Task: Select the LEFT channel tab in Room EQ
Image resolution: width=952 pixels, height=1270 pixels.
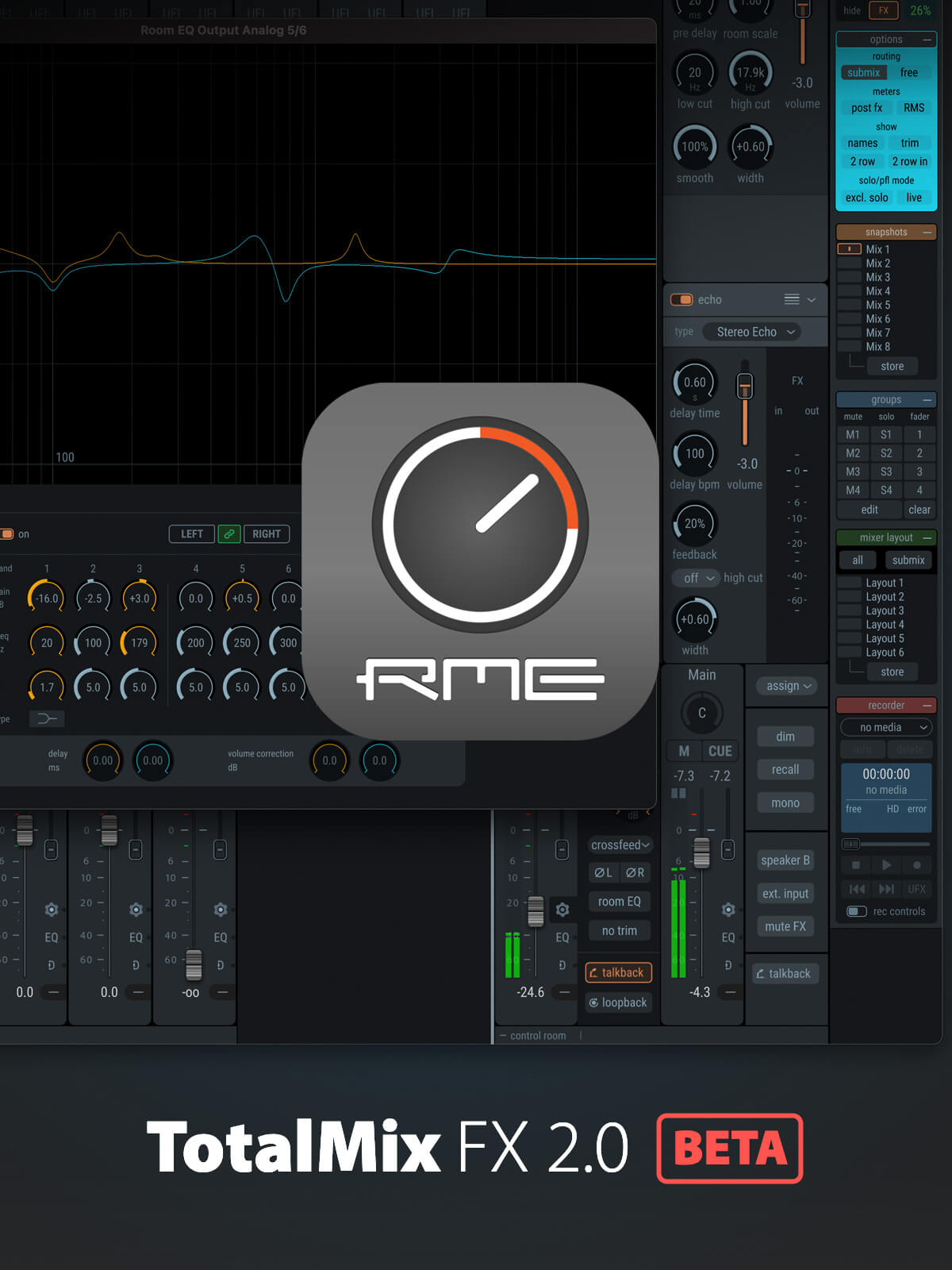Action: [x=192, y=534]
